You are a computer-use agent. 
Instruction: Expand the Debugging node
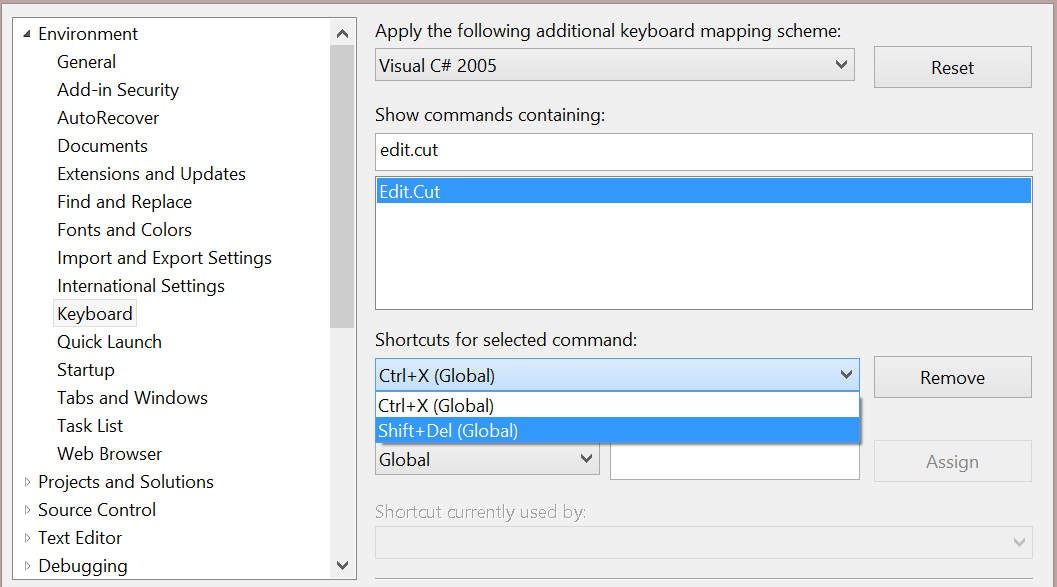click(27, 566)
